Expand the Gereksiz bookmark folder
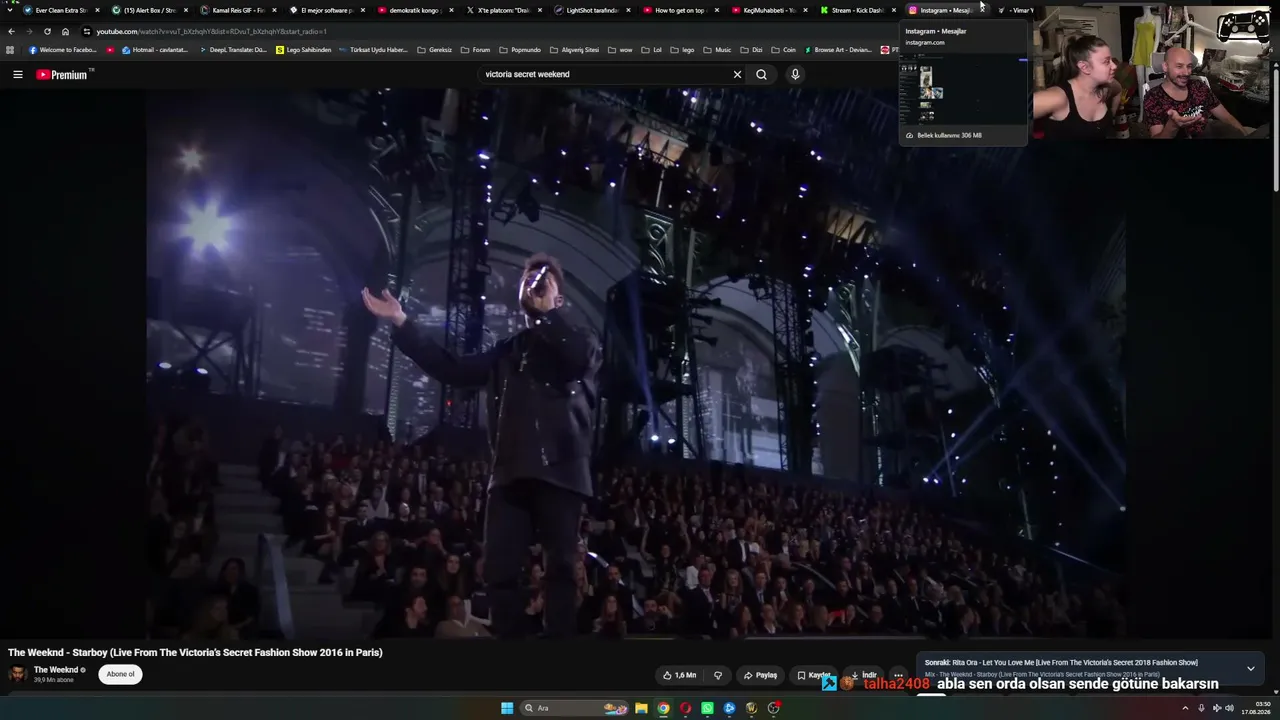Viewport: 1280px width, 720px height. click(434, 50)
